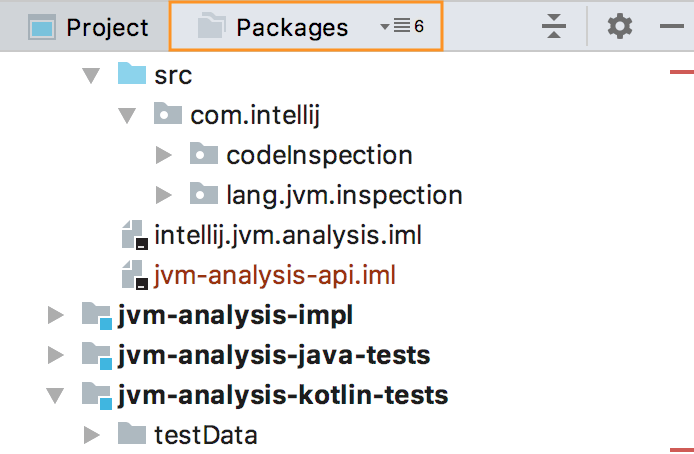Select jvm-analysis-api.iml file
The width and height of the screenshot is (694, 454).
241,275
